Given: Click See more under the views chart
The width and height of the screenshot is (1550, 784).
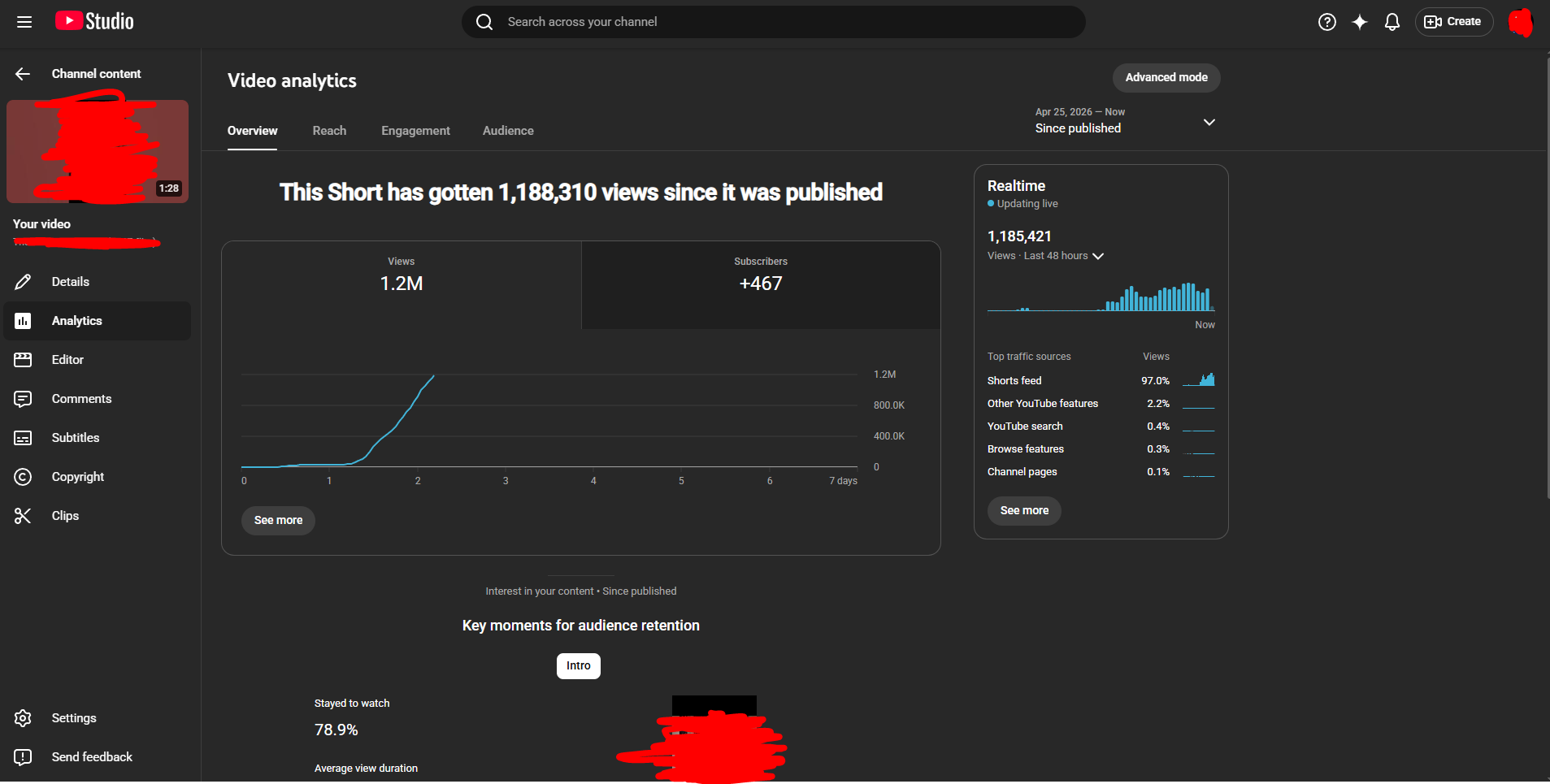Looking at the screenshot, I should click(278, 520).
